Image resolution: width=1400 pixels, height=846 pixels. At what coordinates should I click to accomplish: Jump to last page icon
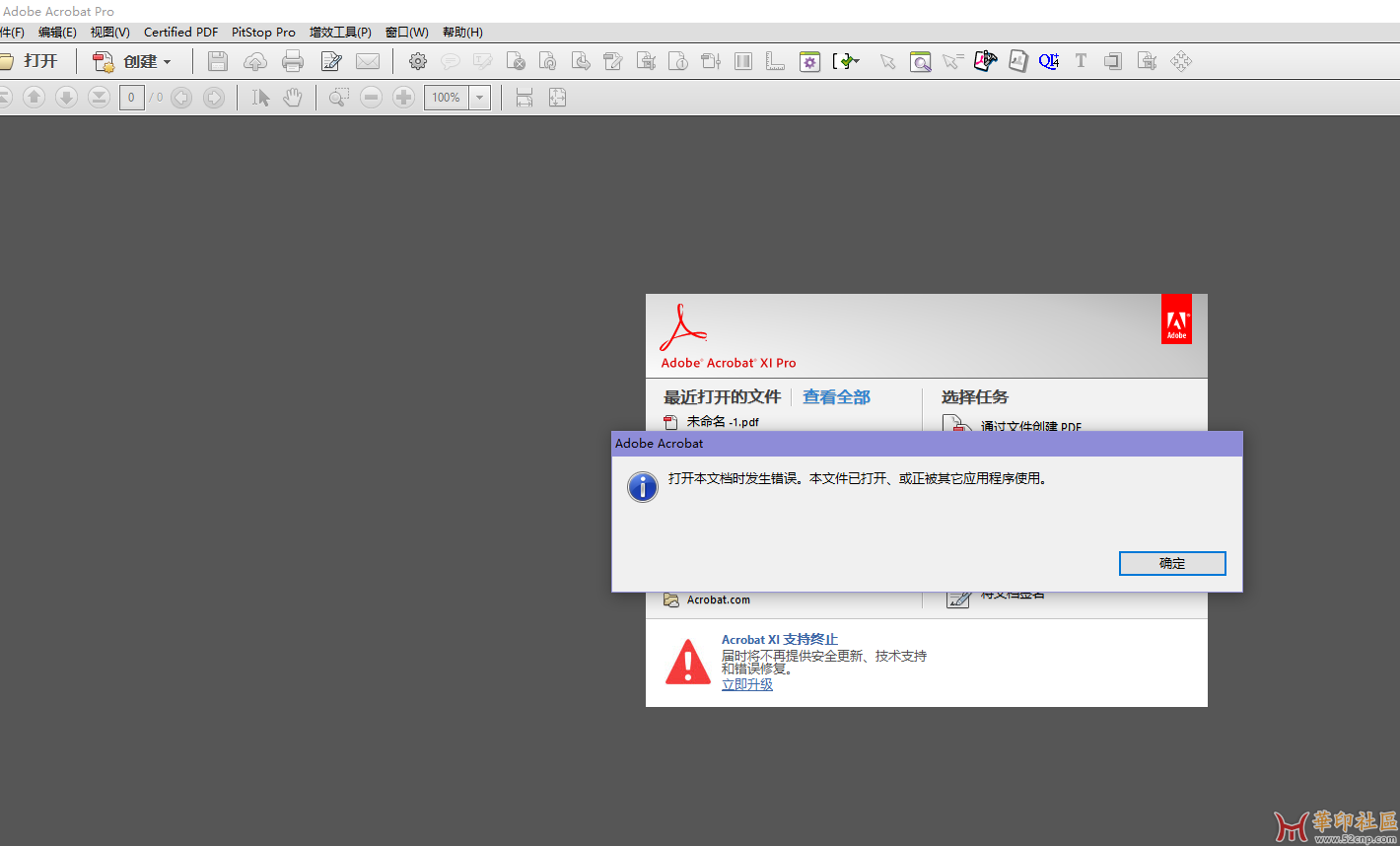99,97
